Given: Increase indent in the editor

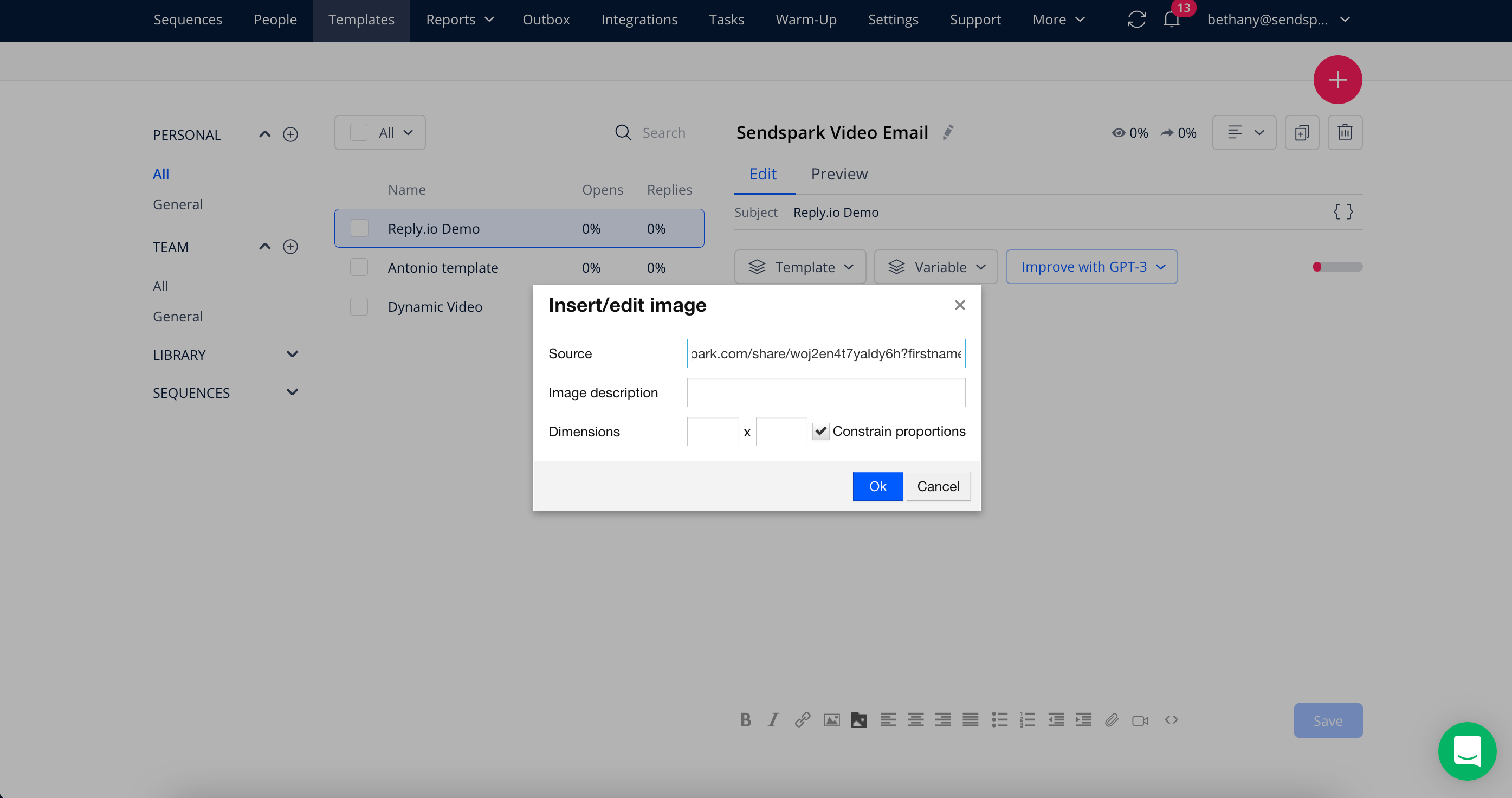Looking at the screenshot, I should (1083, 720).
